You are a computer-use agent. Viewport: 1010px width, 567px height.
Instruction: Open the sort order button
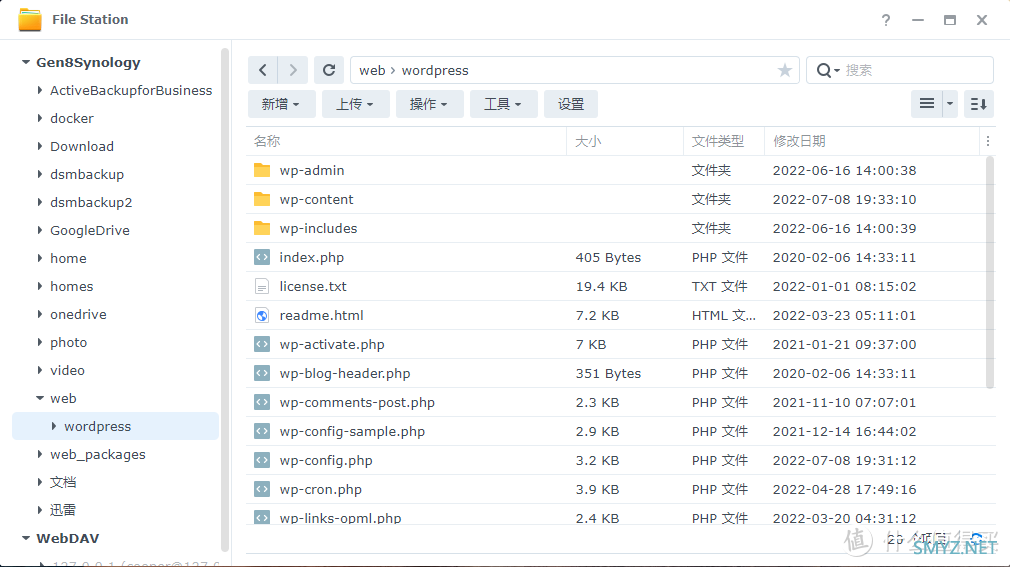(x=978, y=104)
